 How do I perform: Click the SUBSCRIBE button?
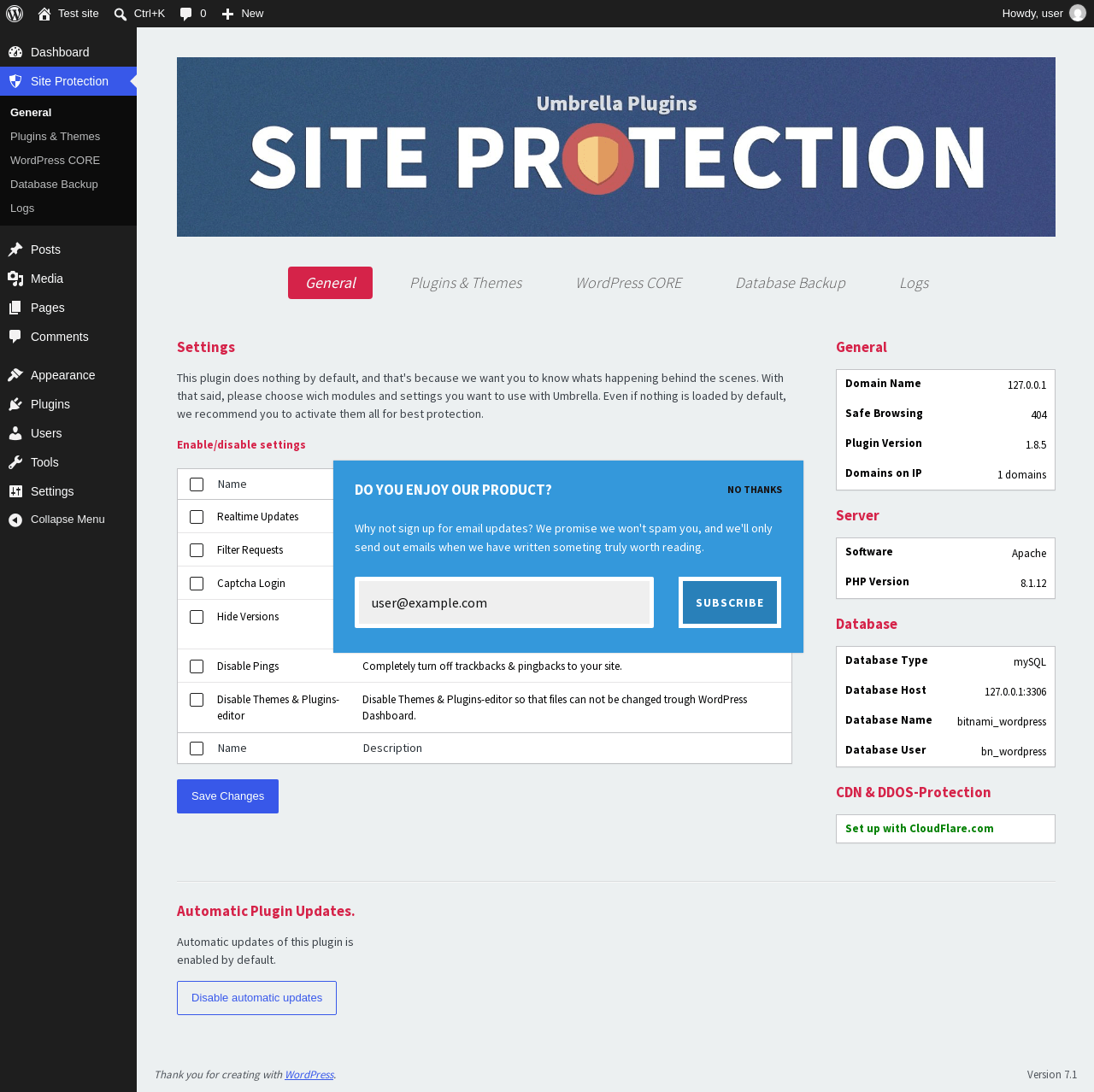pos(730,602)
